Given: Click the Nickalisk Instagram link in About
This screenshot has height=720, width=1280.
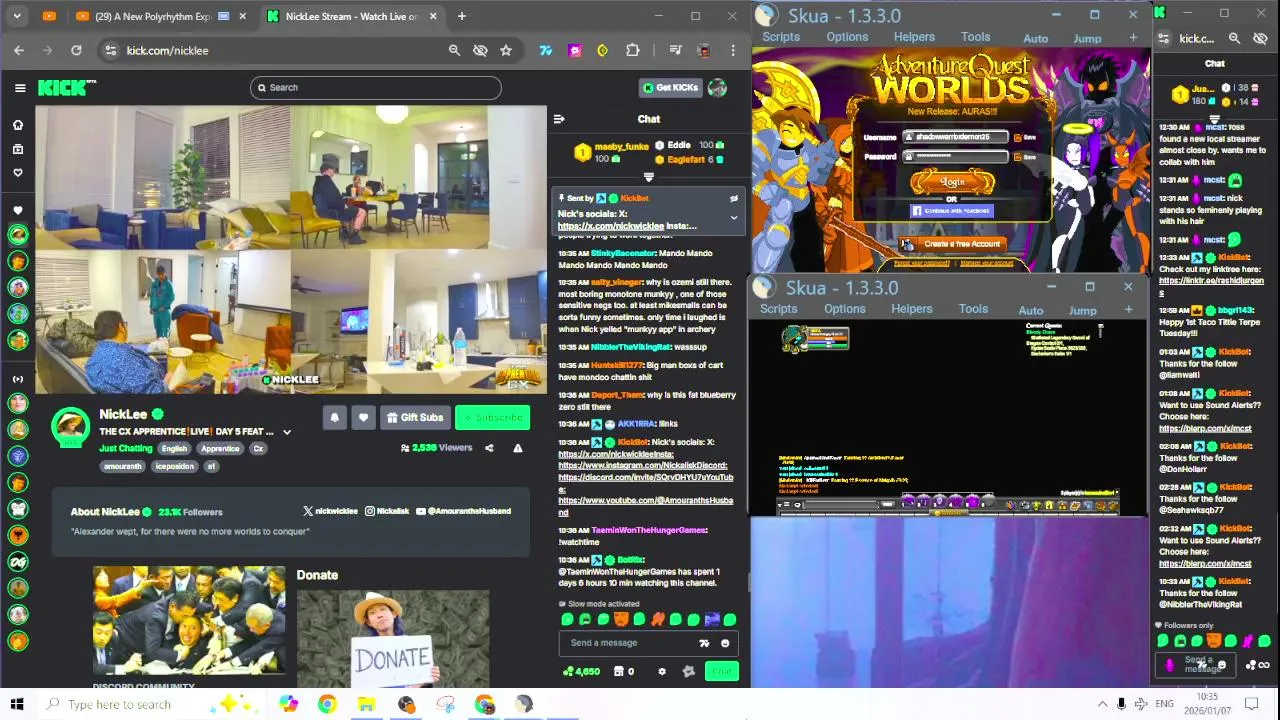Looking at the screenshot, I should click(387, 511).
